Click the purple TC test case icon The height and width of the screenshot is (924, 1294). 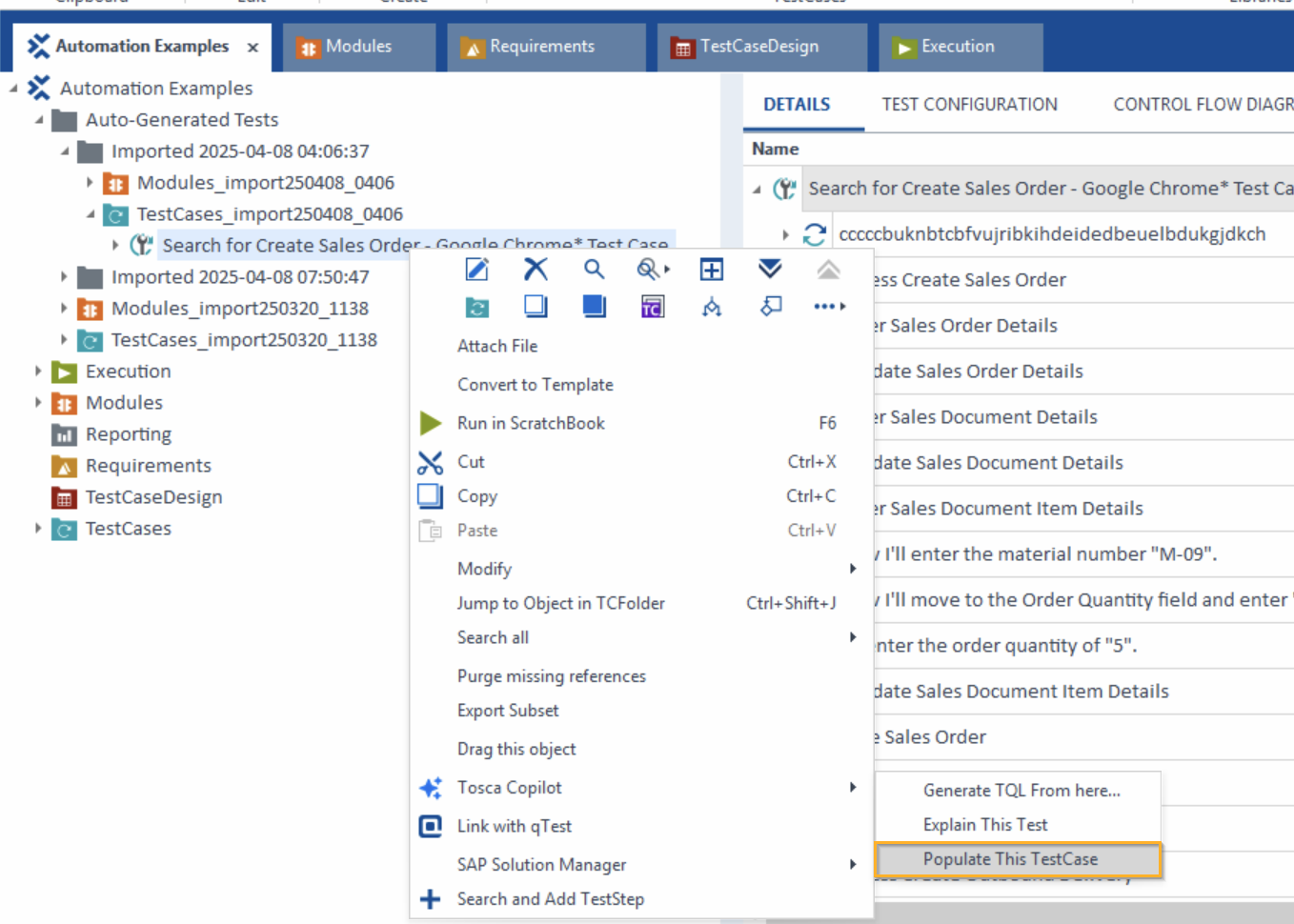[x=653, y=307]
